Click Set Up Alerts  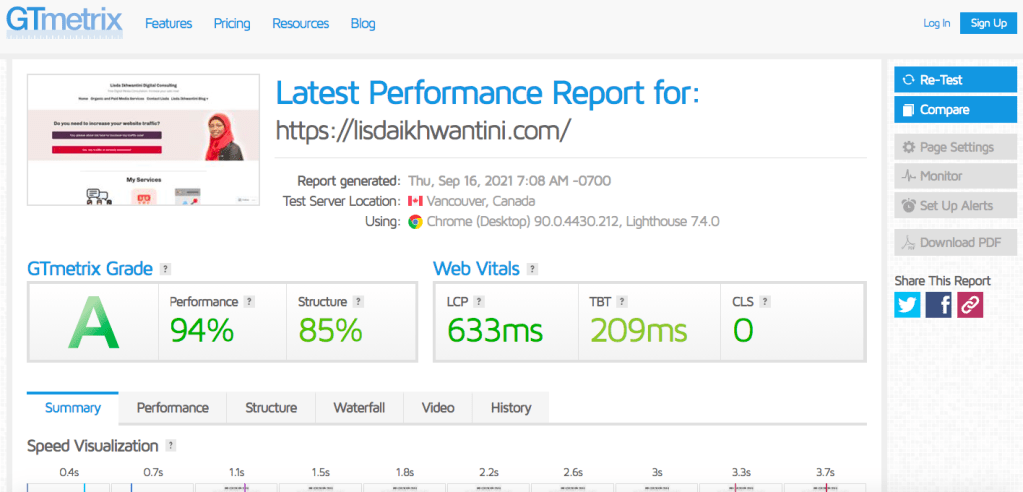[955, 206]
